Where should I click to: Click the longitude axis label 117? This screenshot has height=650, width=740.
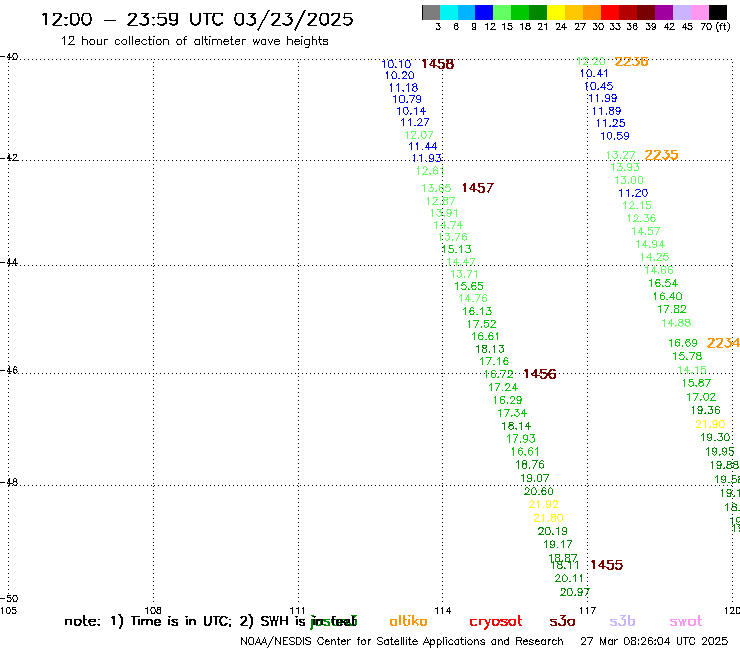coord(587,610)
